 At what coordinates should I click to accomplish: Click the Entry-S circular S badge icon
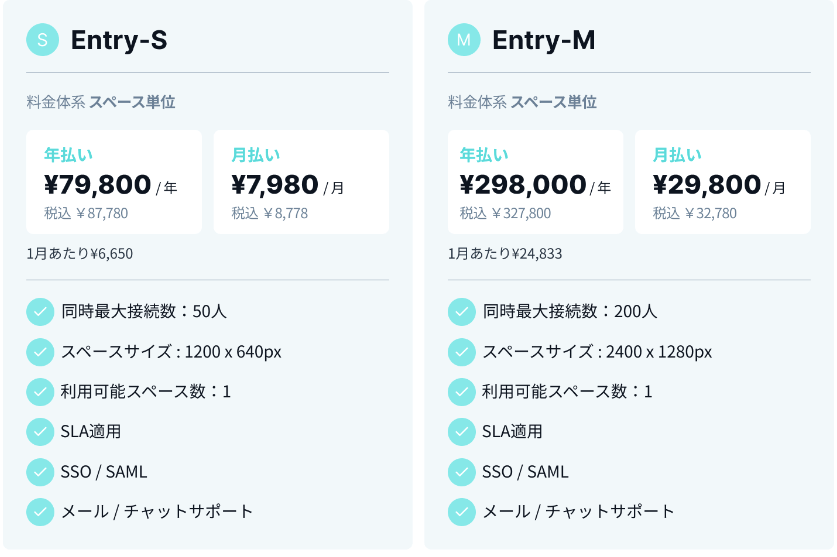[42, 40]
